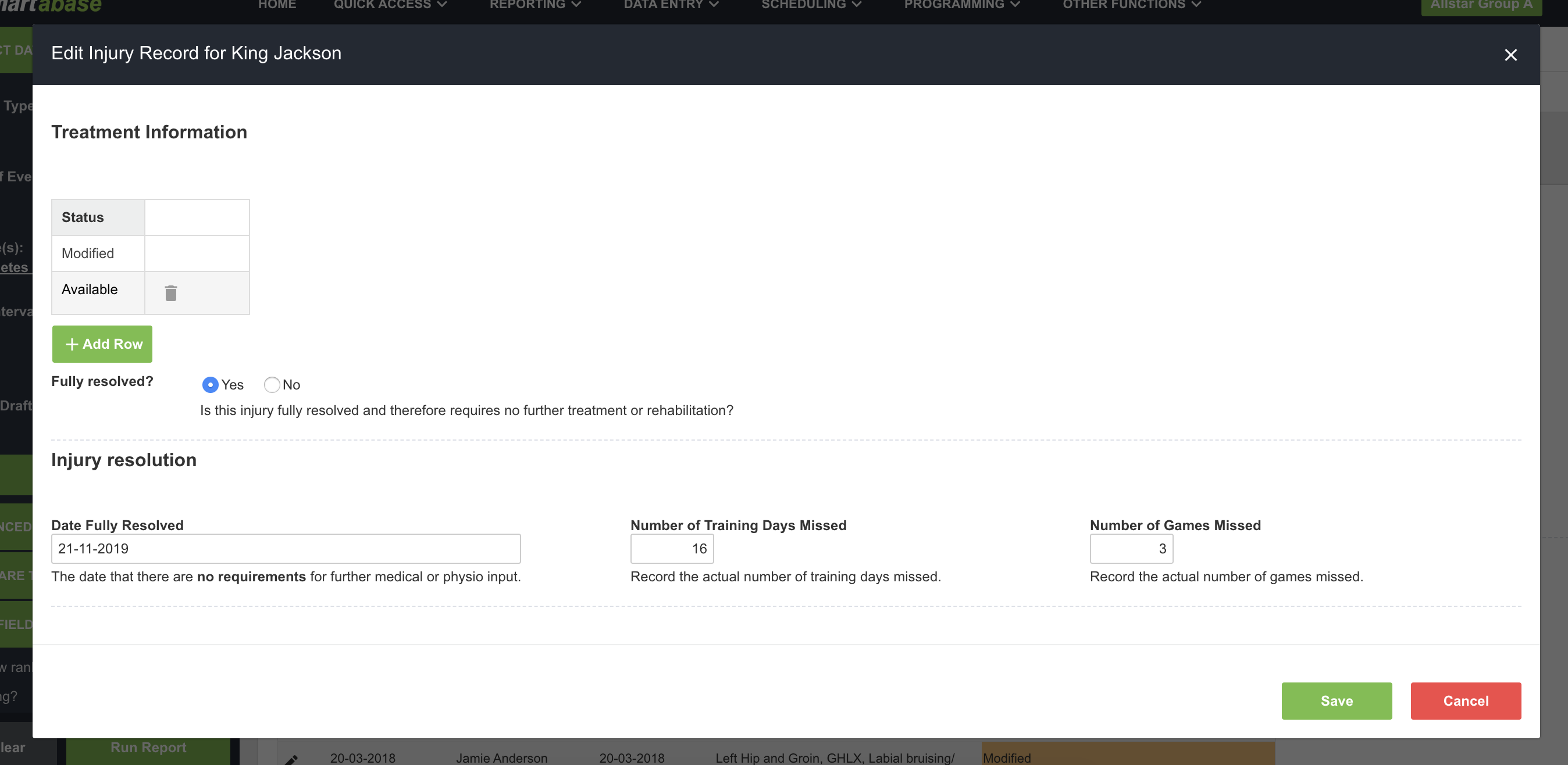Click the green Save button

(x=1336, y=701)
